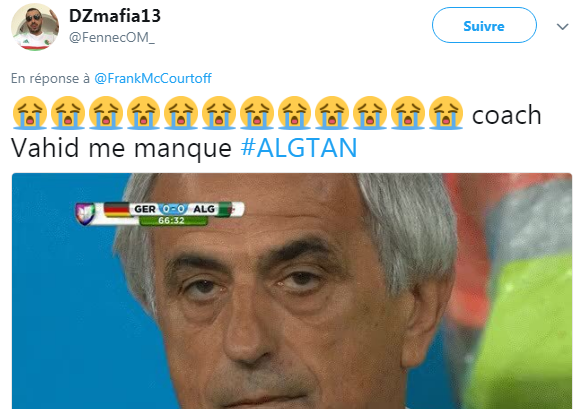Expand the tweet options chevron menu
The image size is (586, 409).
coord(562,27)
